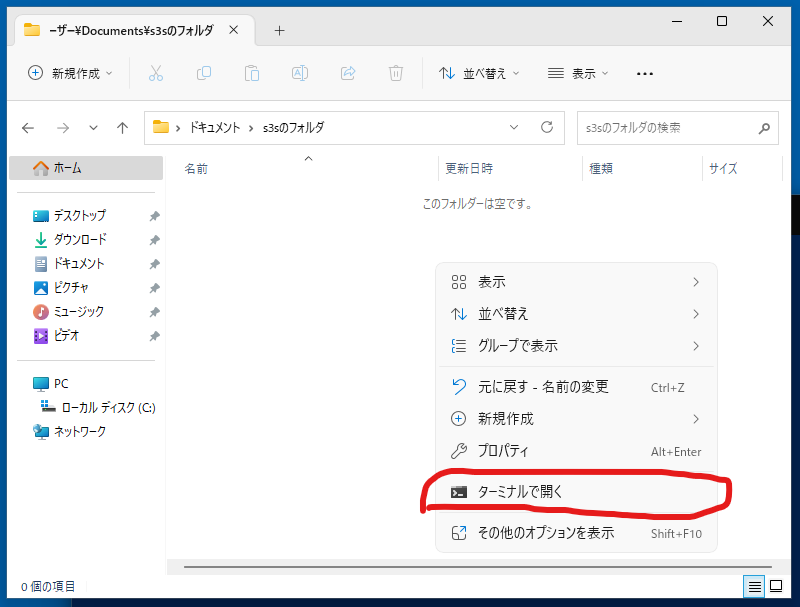Image resolution: width=800 pixels, height=607 pixels.
Task: Open デスクトップ in navigation pane
Action: [x=80, y=216]
